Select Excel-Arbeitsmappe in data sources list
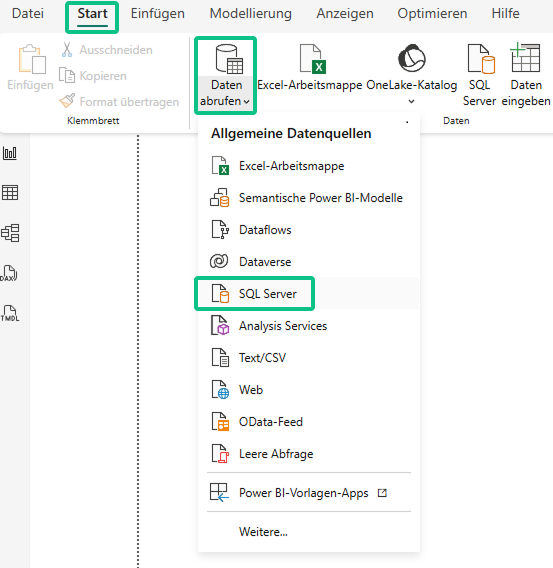Image resolution: width=553 pixels, height=568 pixels. pyautogui.click(x=309, y=166)
